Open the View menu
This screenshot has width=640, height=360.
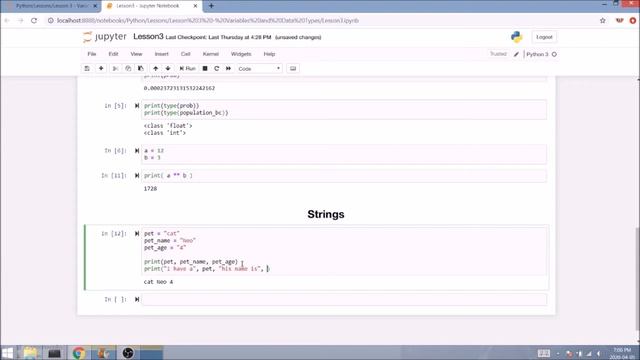(x=136, y=54)
